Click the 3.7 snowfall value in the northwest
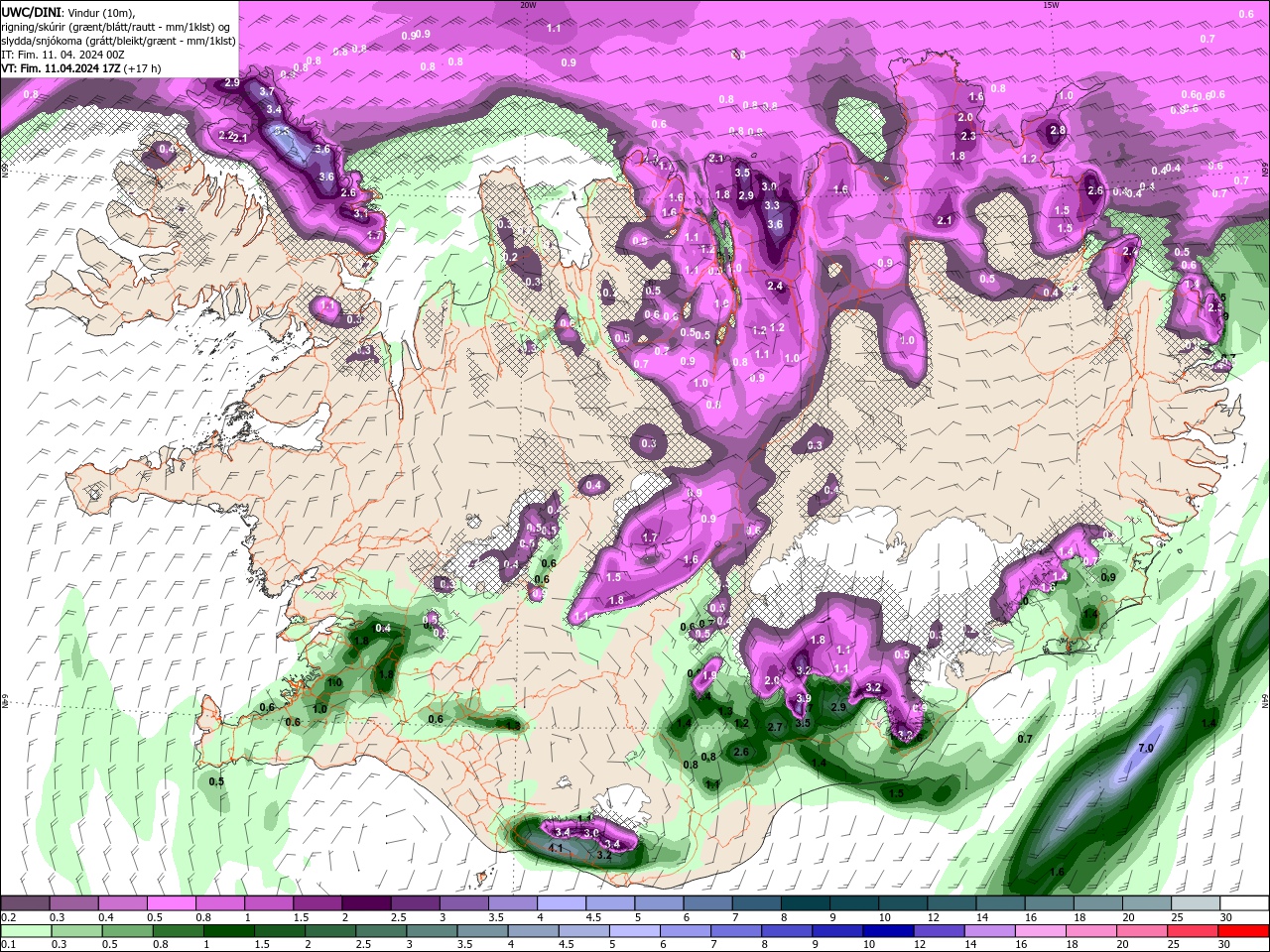The height and width of the screenshot is (952, 1270). 267,91
